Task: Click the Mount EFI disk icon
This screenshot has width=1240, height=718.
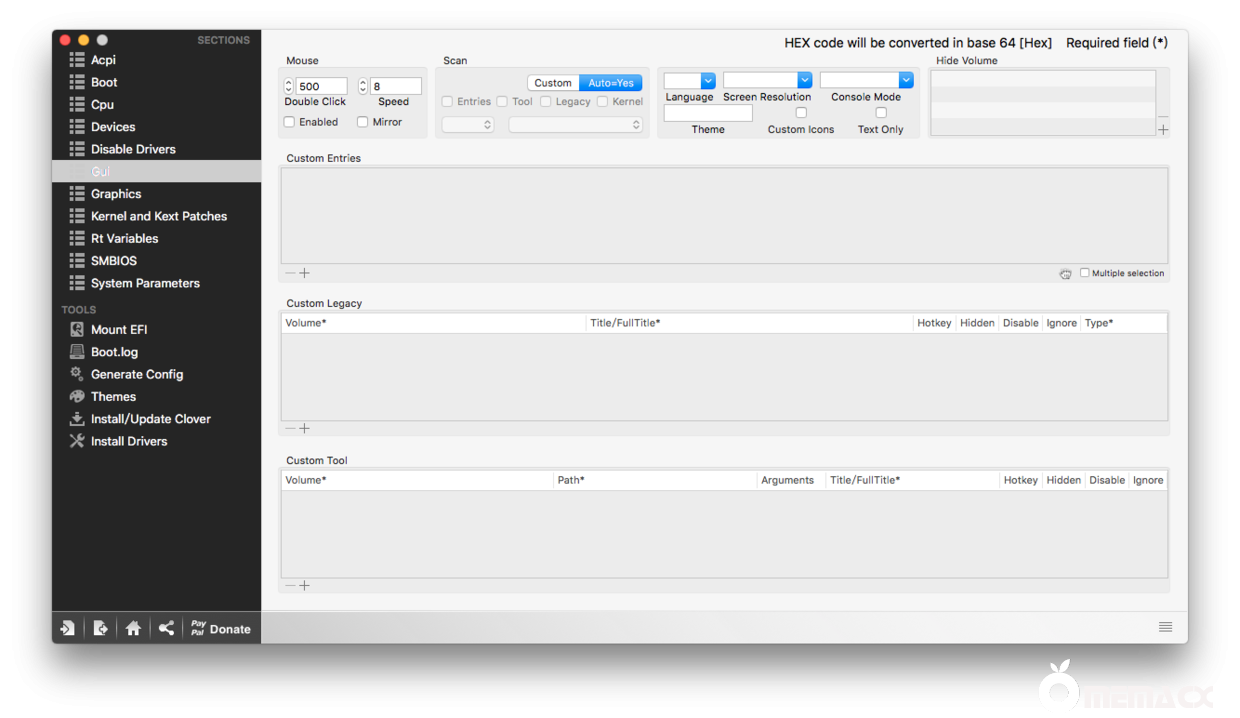Action: pyautogui.click(x=77, y=329)
